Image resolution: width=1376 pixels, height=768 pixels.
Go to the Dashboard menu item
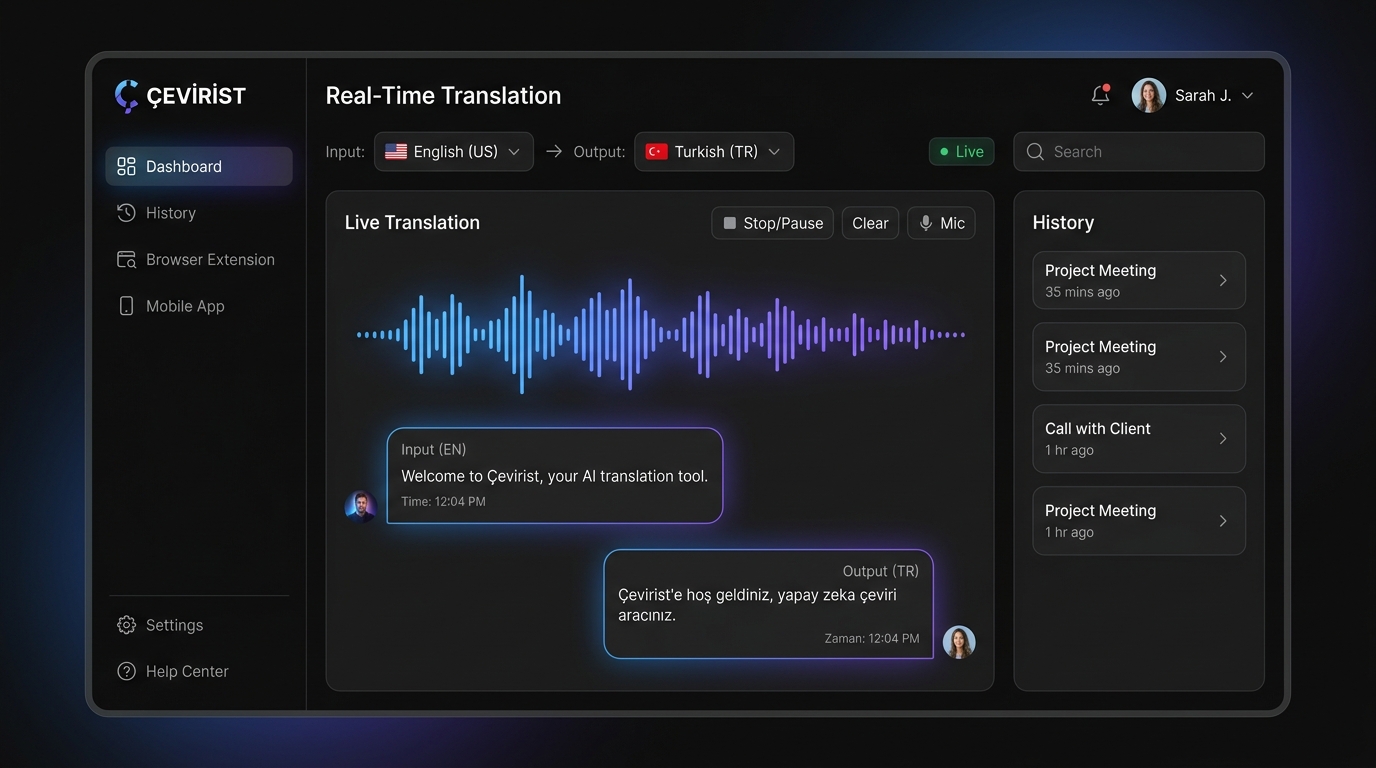tap(199, 166)
